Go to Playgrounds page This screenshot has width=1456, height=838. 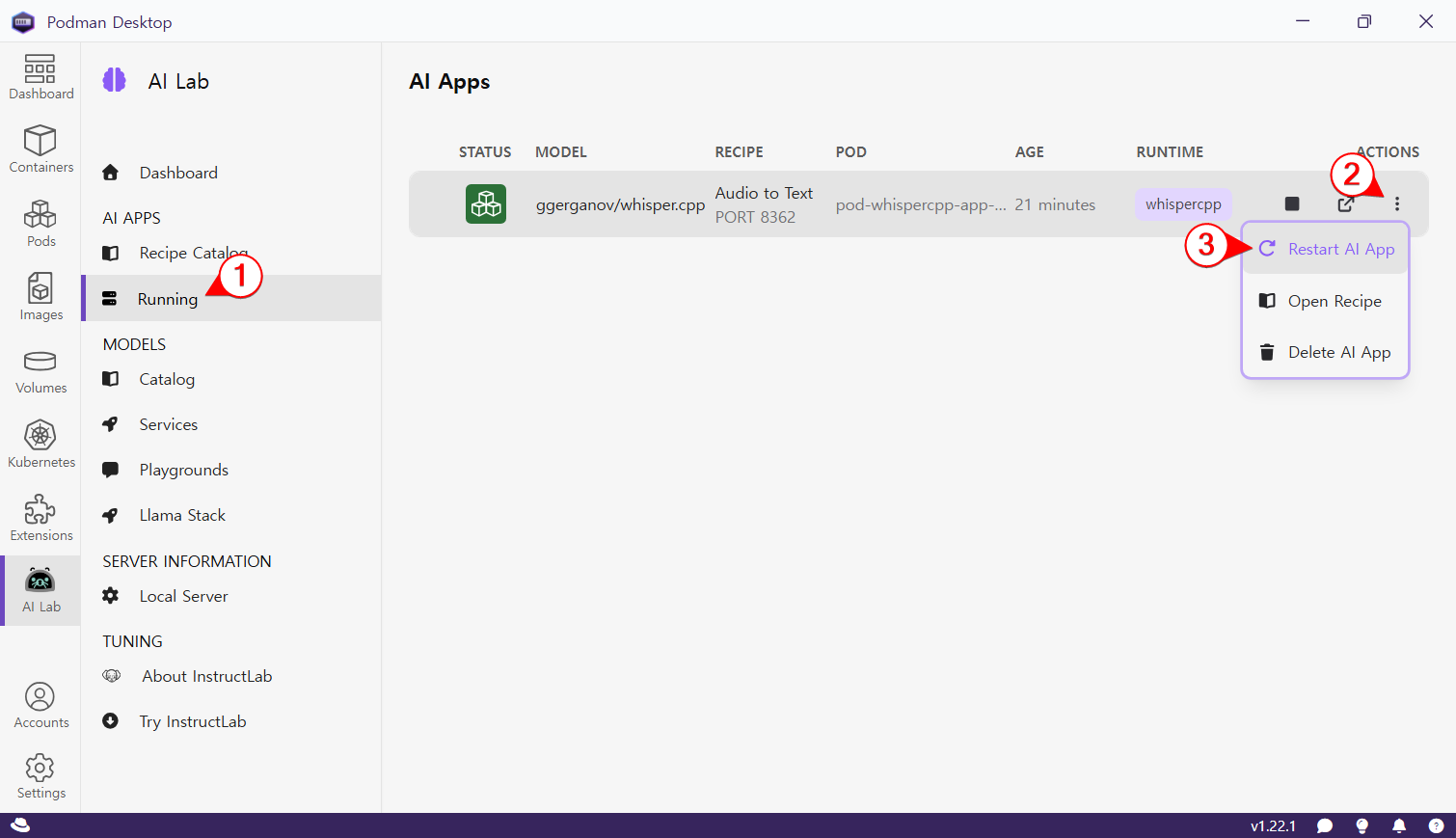point(183,470)
